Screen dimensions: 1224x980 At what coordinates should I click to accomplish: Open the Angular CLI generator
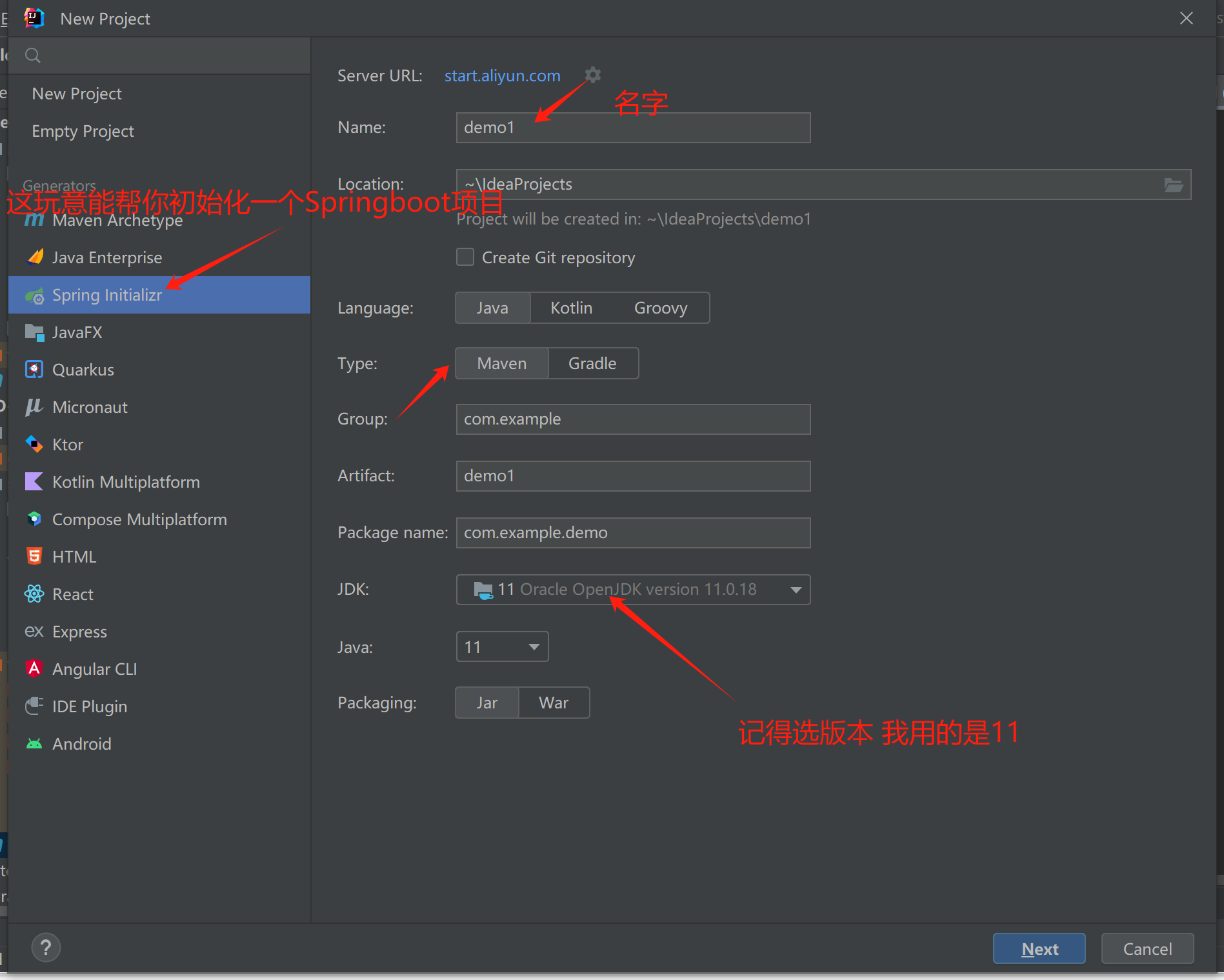tap(94, 668)
